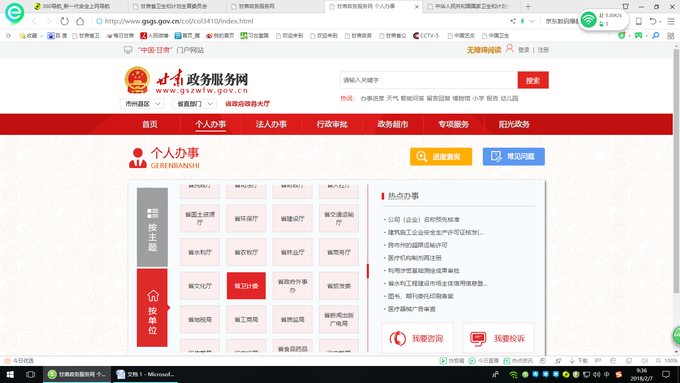Open the extensions grid icon
Image resolution: width=680 pixels, height=383 pixels.
click(670, 36)
